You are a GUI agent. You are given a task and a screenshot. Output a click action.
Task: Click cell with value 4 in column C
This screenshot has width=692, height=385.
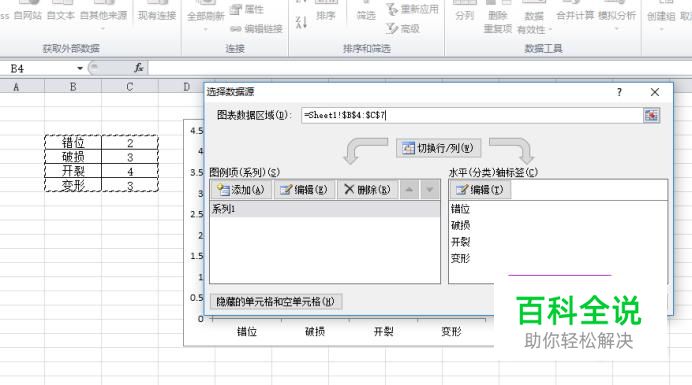130,171
